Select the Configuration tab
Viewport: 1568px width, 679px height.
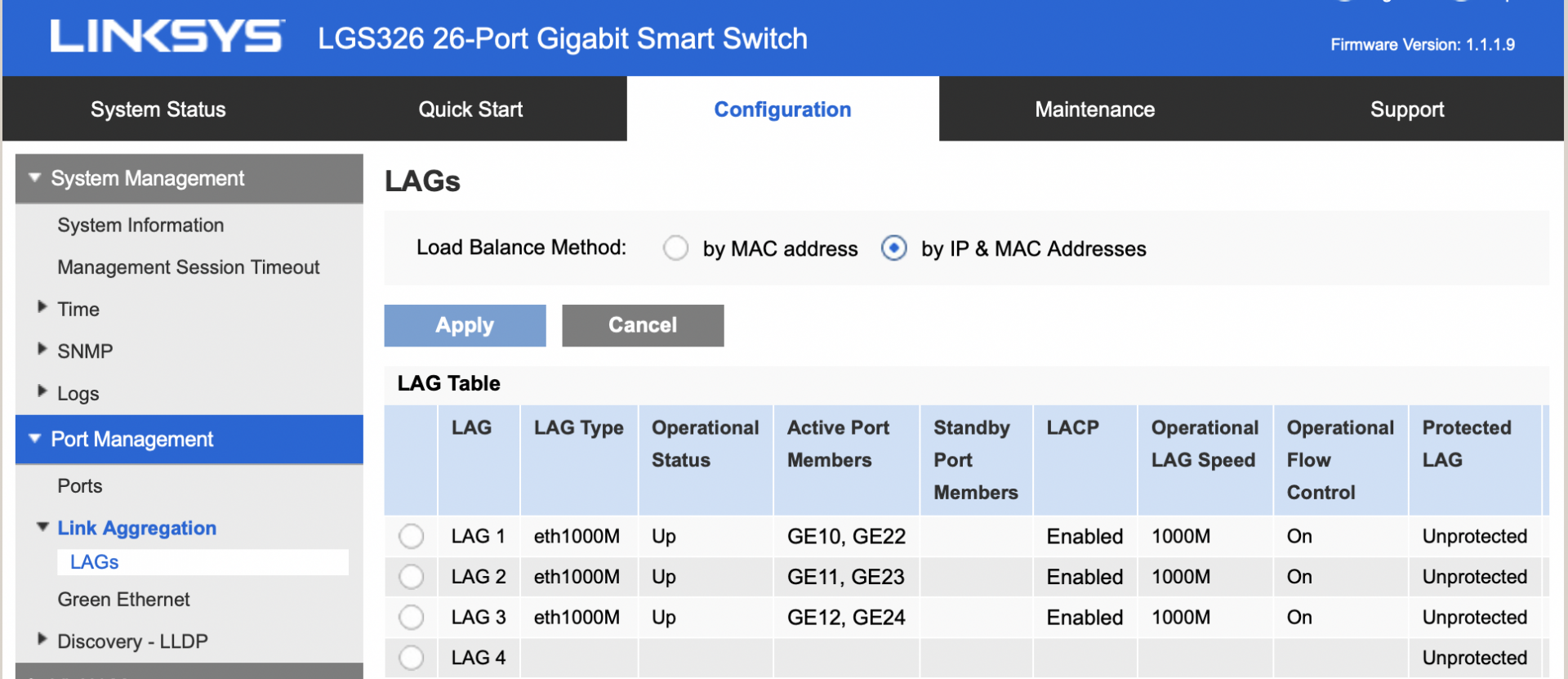pos(782,109)
